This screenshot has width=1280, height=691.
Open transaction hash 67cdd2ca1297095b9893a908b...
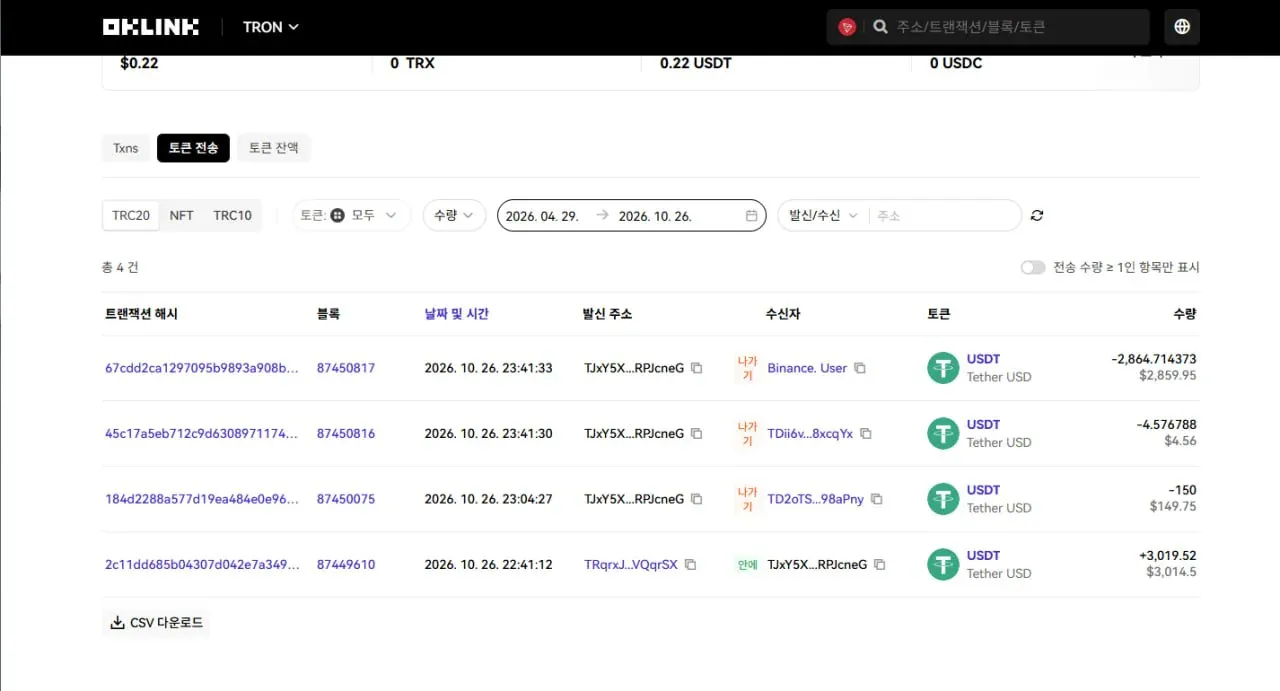coord(202,368)
